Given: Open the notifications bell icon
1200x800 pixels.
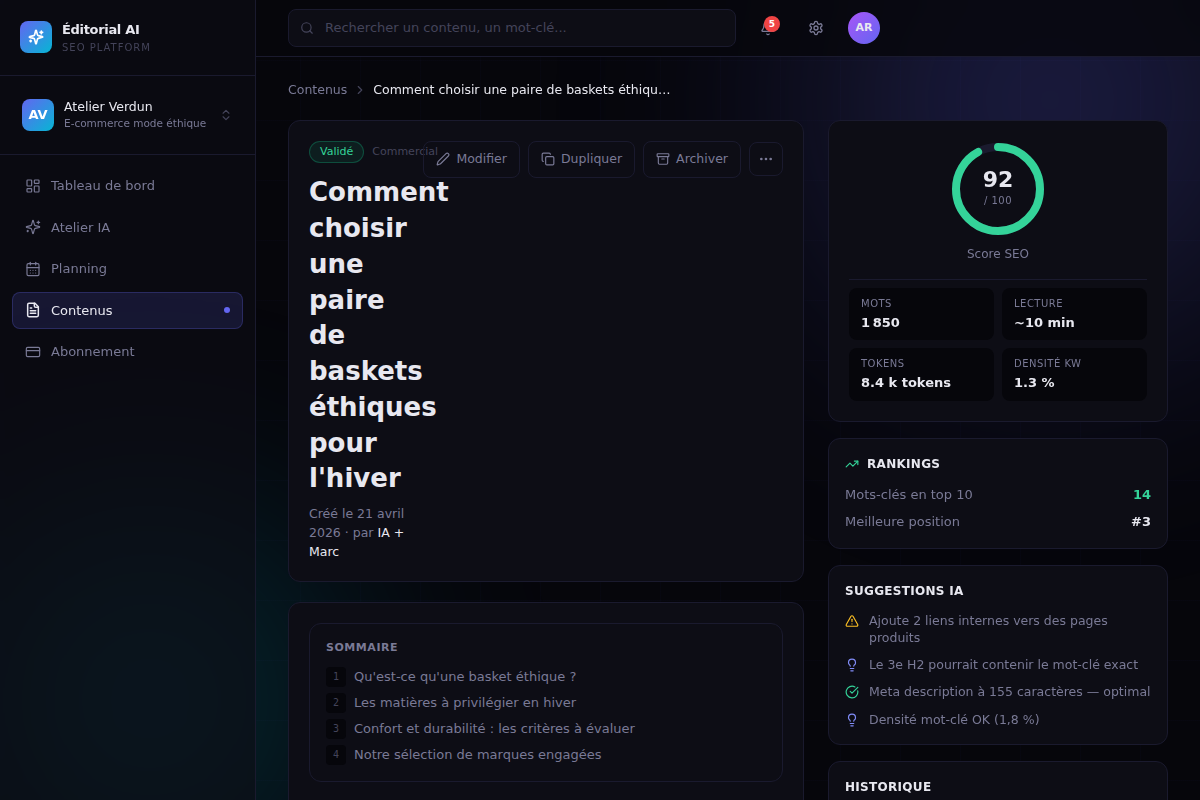Looking at the screenshot, I should (x=767, y=28).
